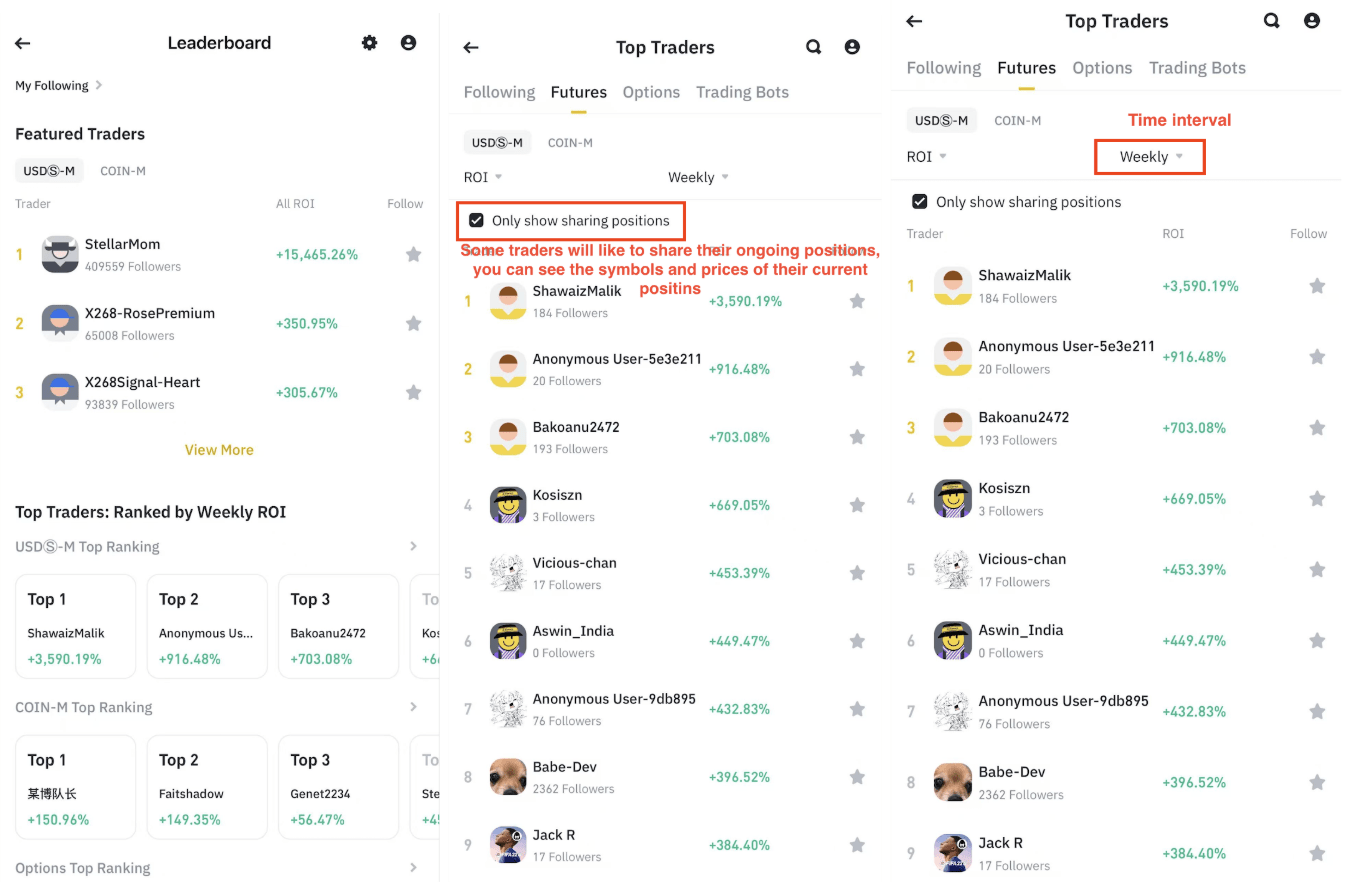This screenshot has height=894, width=1346.
Task: Click the Kosiszn trader avatar
Action: tap(508, 504)
